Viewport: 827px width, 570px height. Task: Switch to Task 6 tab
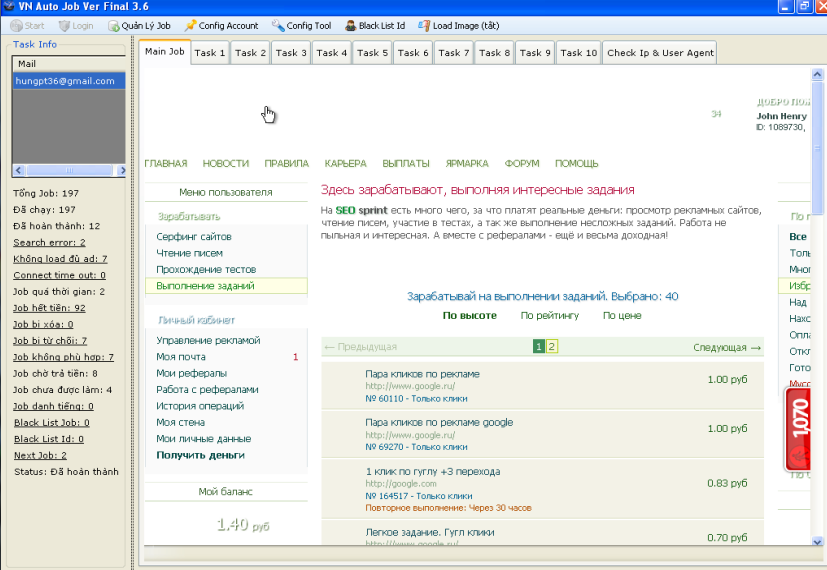(x=413, y=53)
